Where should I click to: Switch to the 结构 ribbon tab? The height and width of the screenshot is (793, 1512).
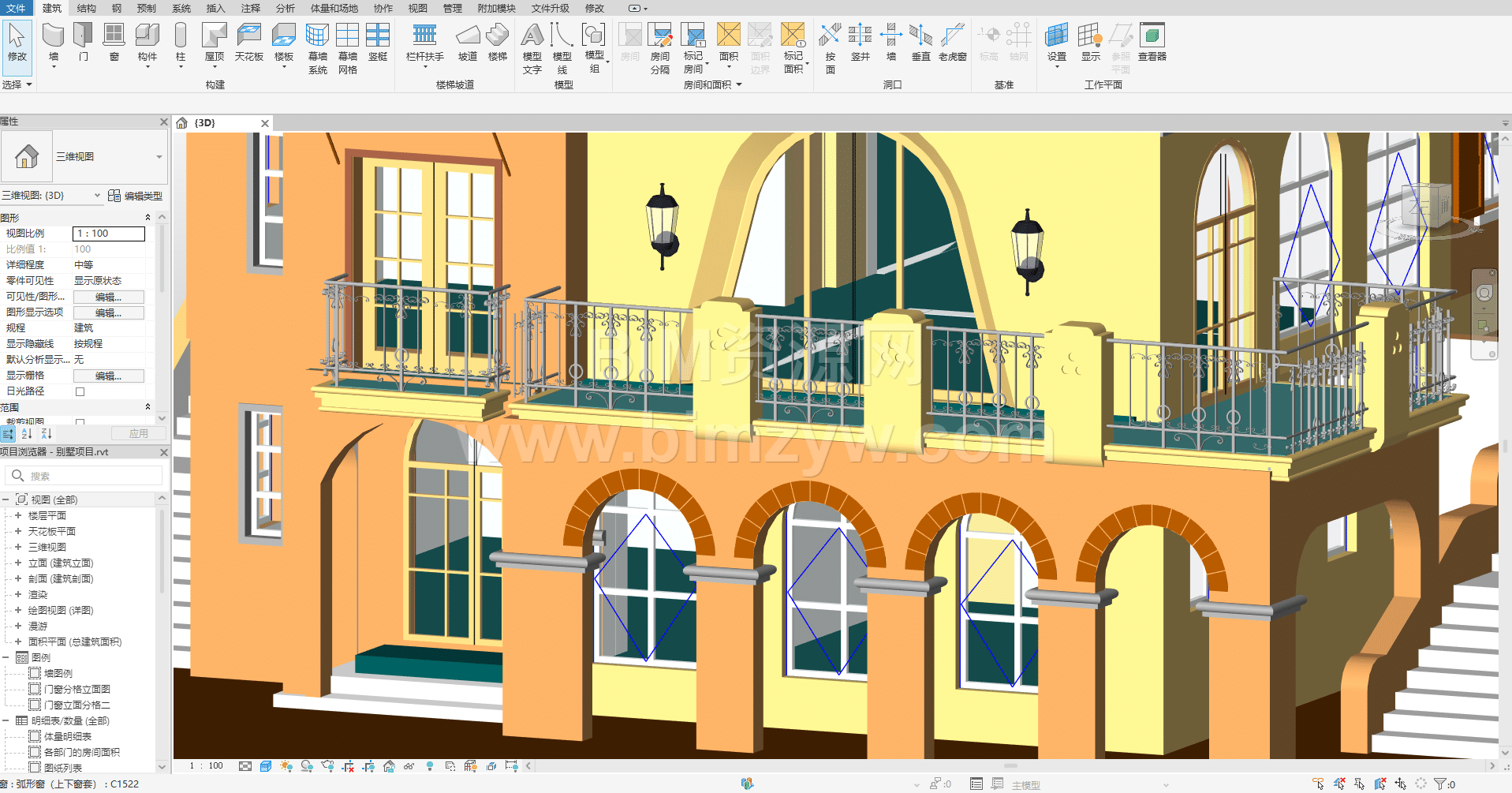pos(86,8)
